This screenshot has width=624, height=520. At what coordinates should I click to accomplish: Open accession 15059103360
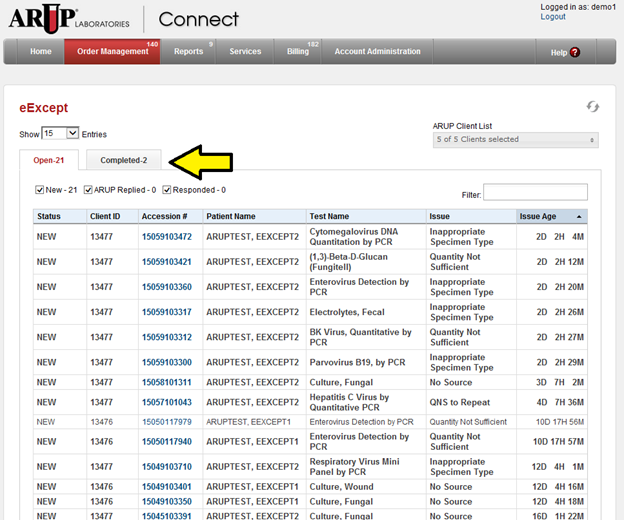(167, 287)
